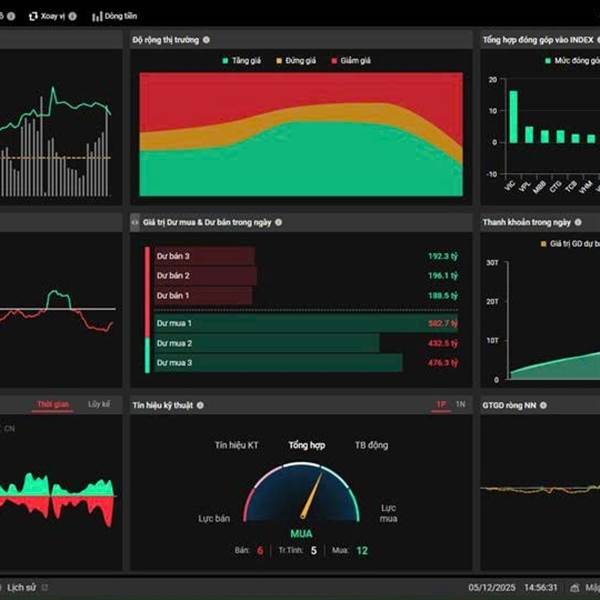Collapse panel using arrows beside Giá trị Dư mua
Image resolution: width=600 pixels, height=600 pixels.
click(x=135, y=222)
